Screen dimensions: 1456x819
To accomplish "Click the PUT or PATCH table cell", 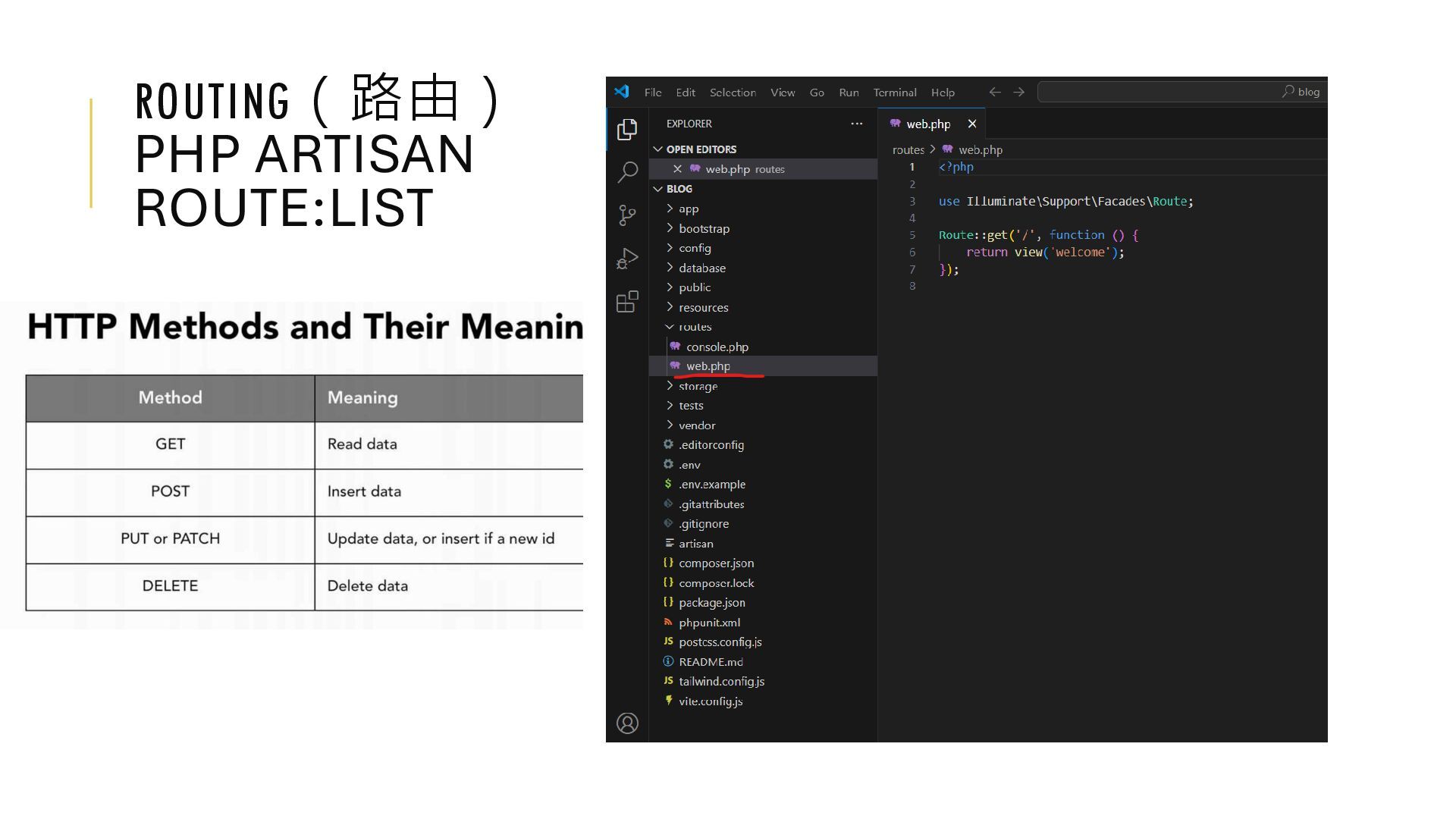I will [x=171, y=539].
